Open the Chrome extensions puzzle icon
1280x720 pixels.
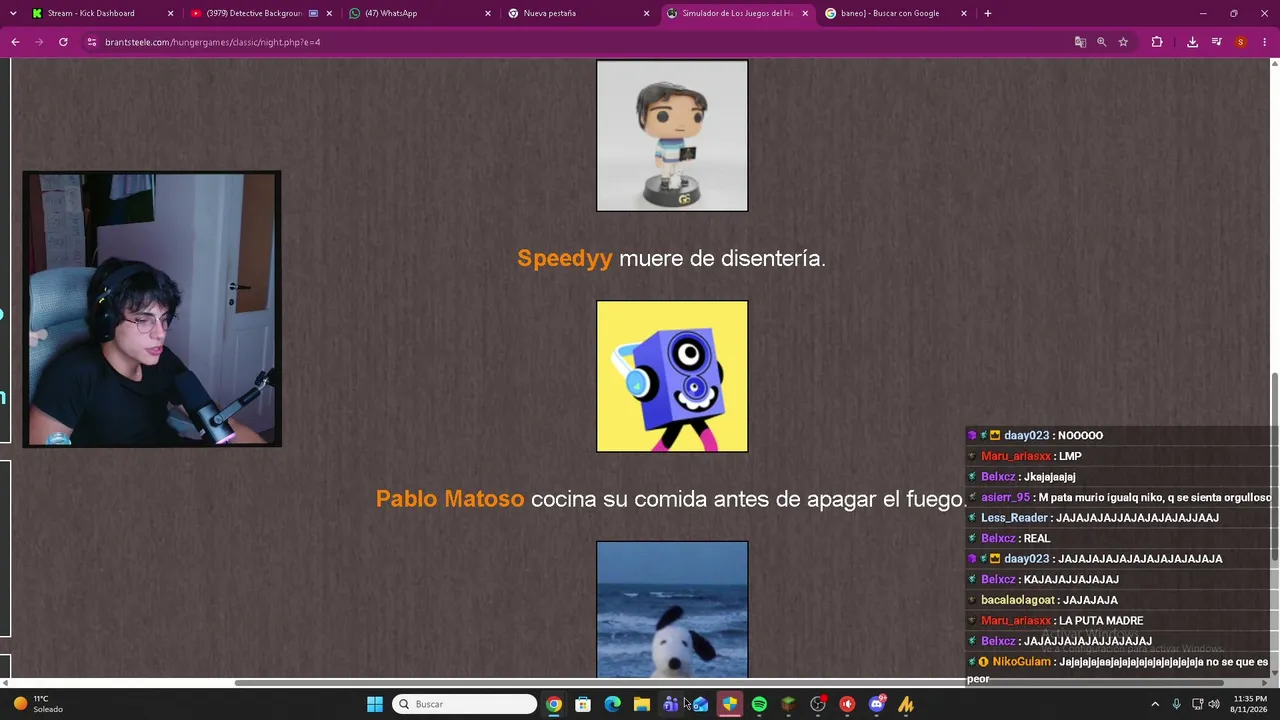click(1157, 42)
